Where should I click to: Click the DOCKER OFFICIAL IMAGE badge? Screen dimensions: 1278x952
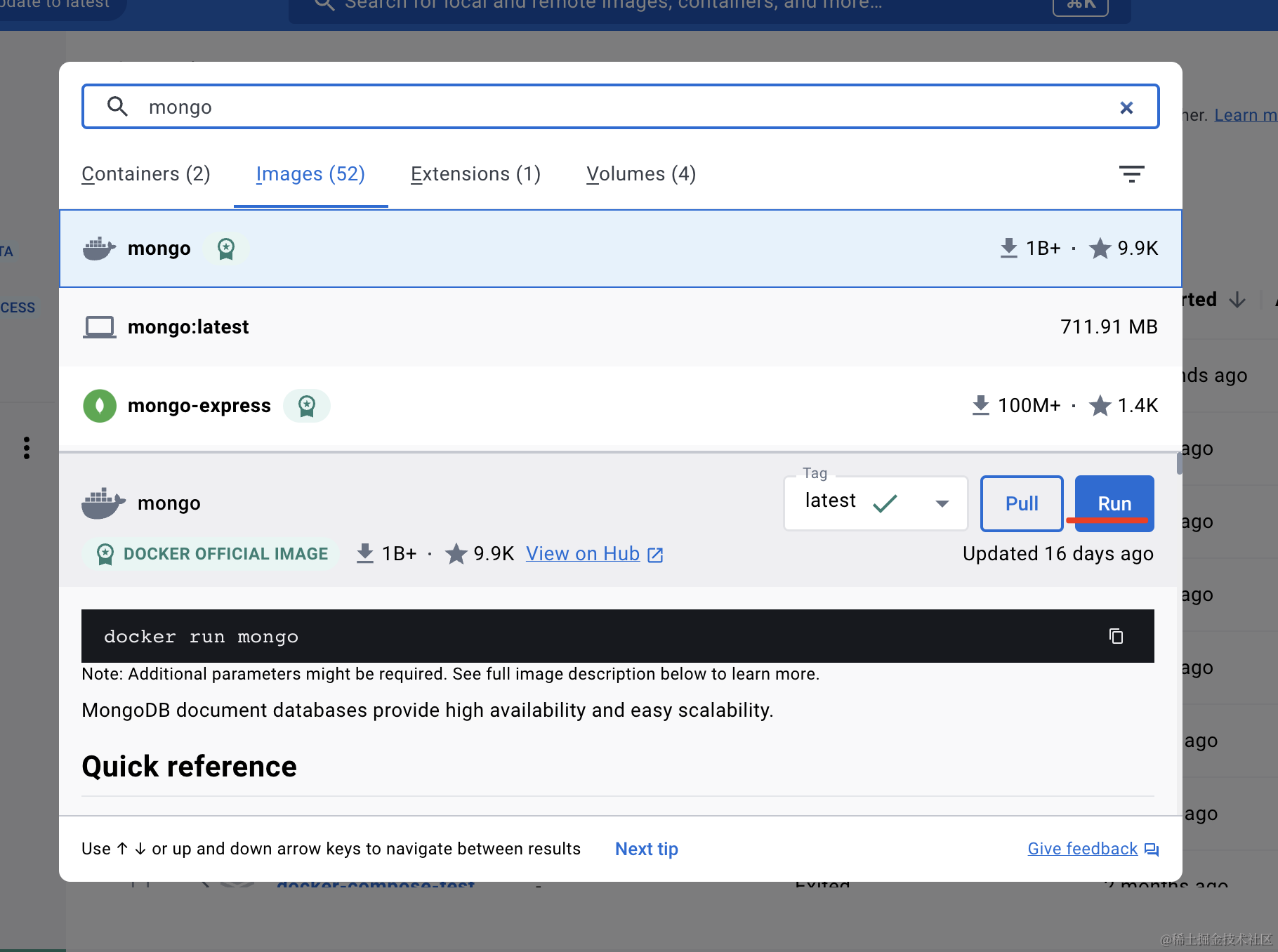coord(211,554)
